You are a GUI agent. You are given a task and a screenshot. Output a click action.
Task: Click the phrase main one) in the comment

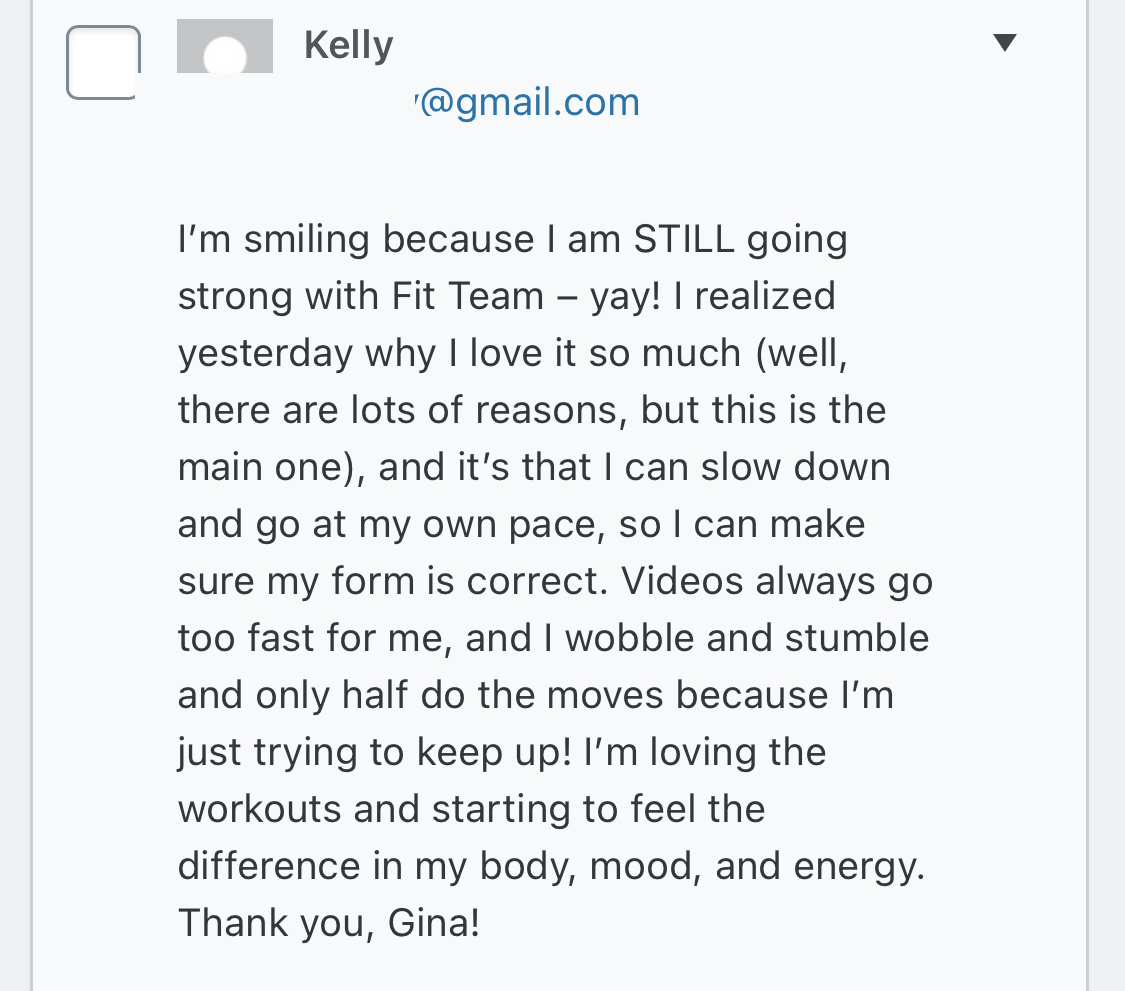[272, 468]
